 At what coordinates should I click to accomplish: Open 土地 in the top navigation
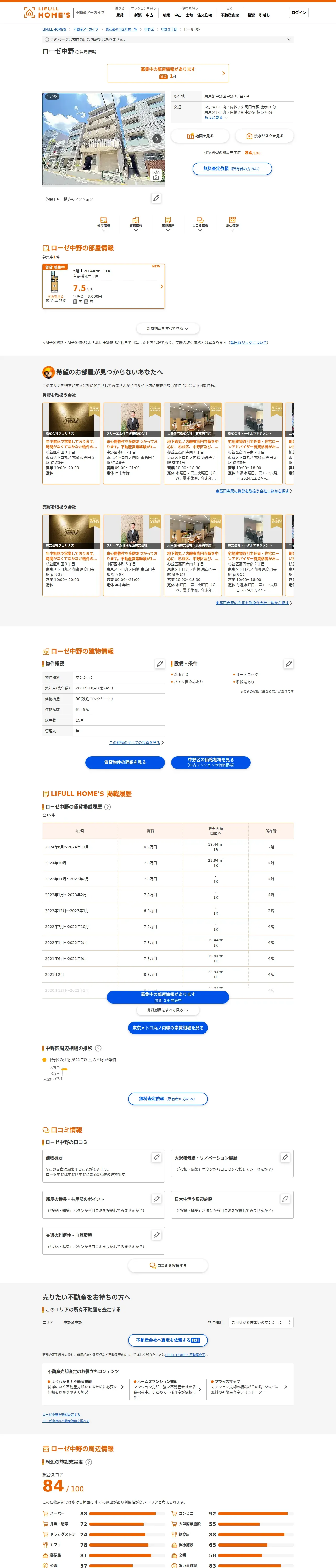pos(190,15)
